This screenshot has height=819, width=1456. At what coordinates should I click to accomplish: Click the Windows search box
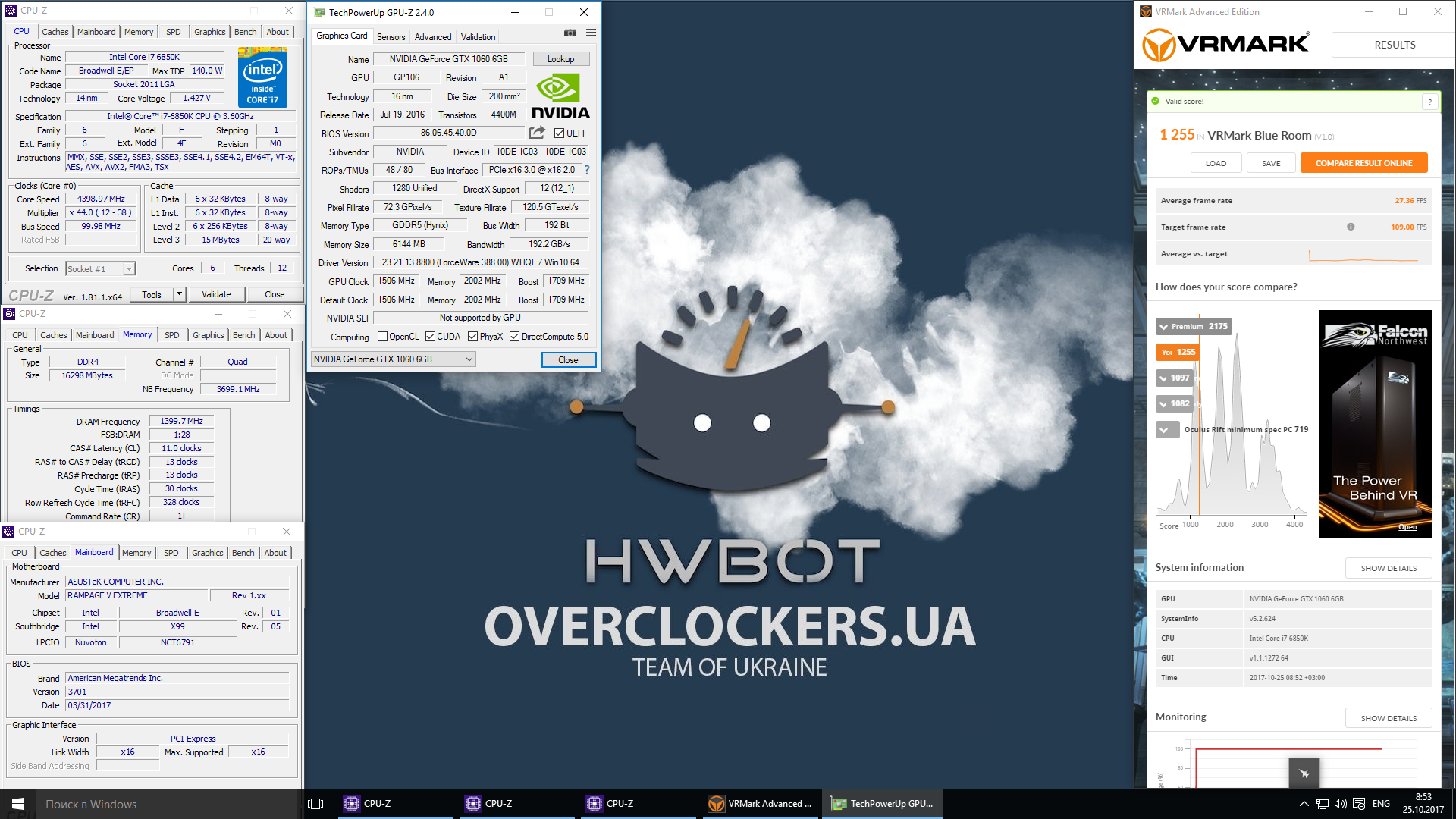click(x=168, y=804)
